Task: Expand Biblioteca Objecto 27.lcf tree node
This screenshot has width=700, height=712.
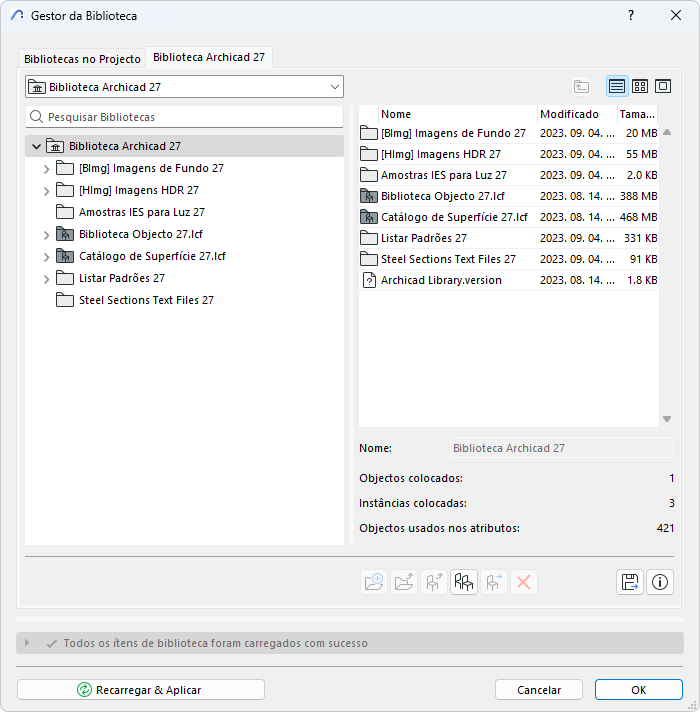Action: click(x=46, y=235)
